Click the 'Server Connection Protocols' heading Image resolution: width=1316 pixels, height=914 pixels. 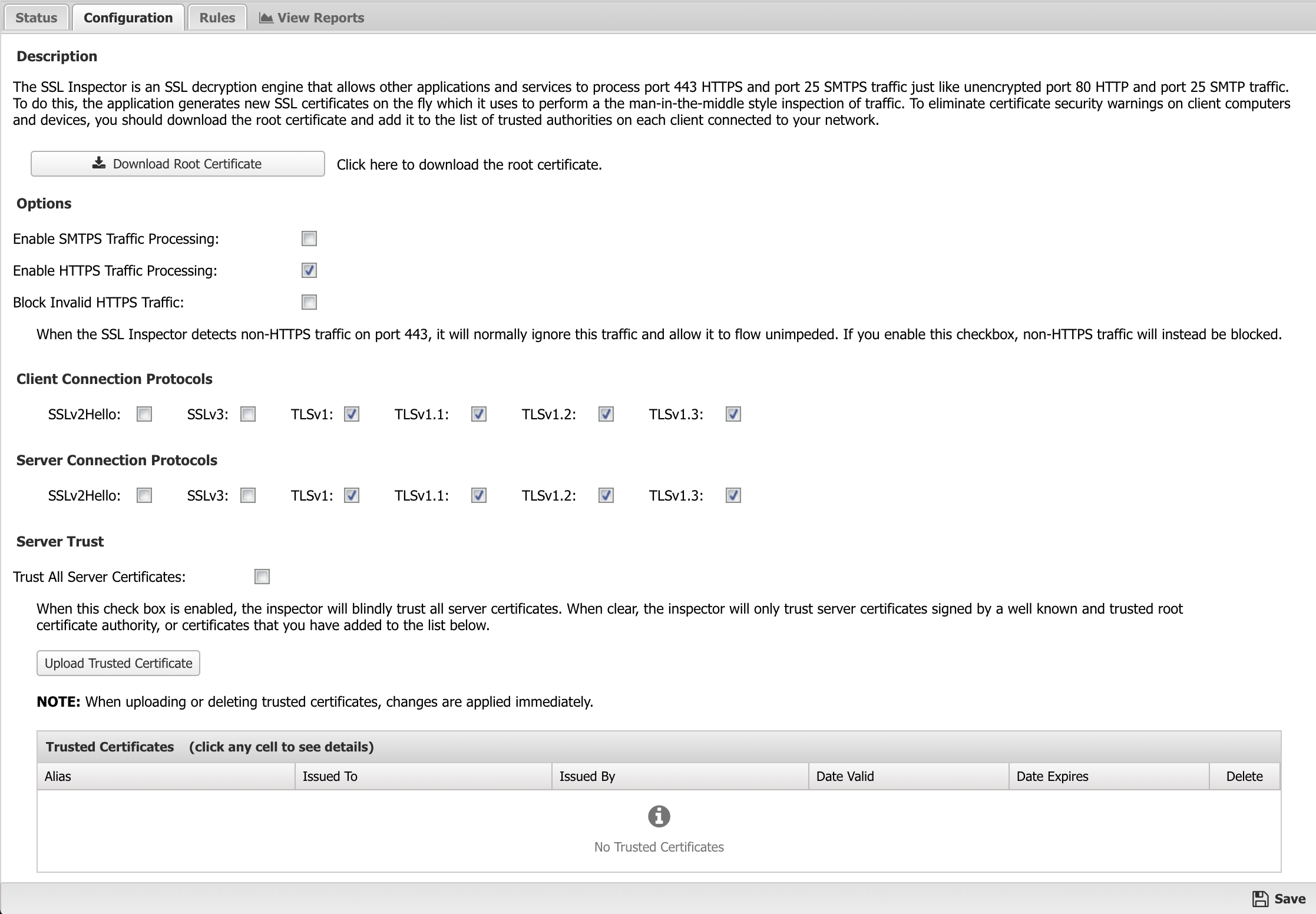[117, 460]
